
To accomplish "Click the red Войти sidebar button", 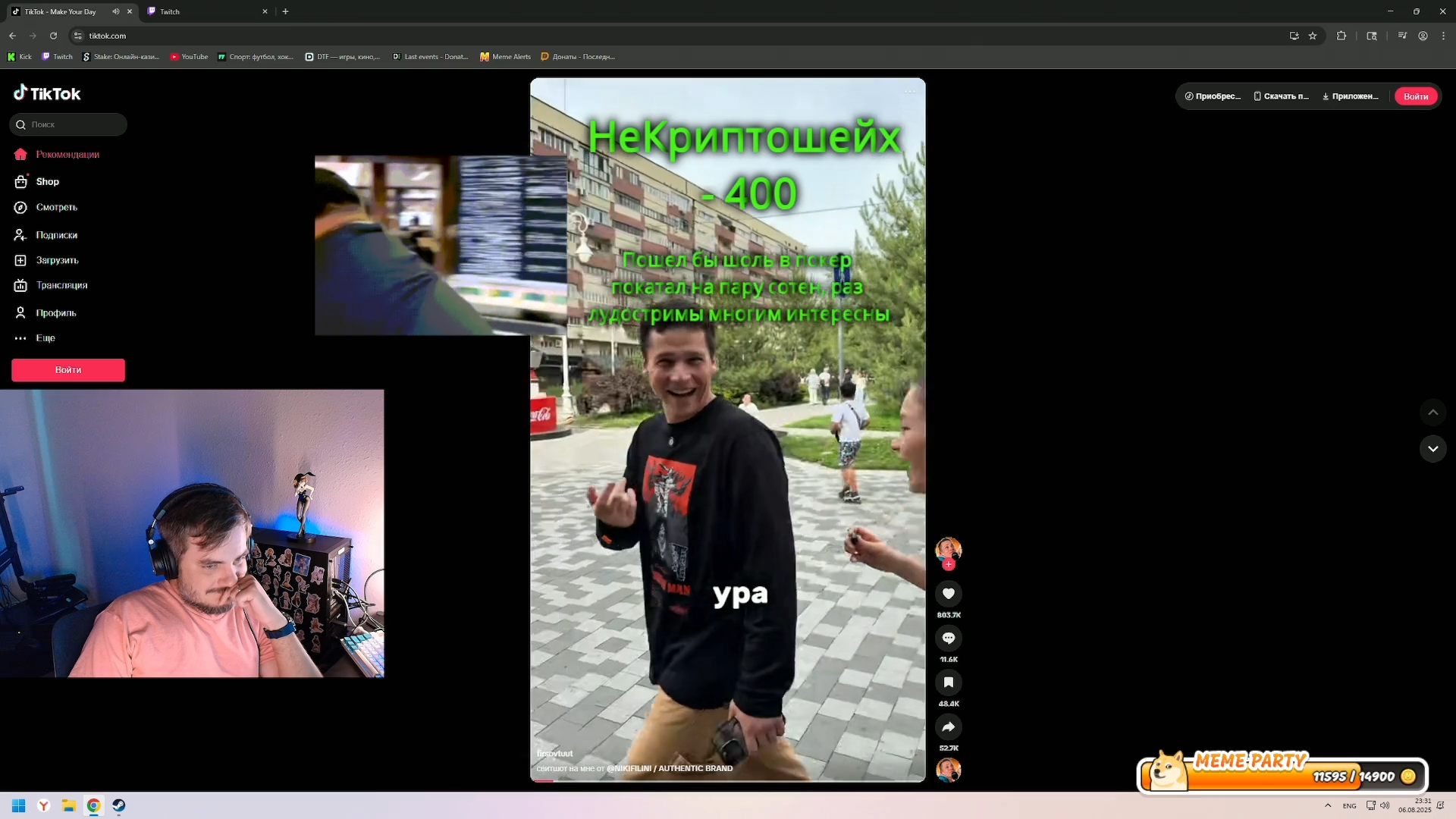I will (68, 370).
